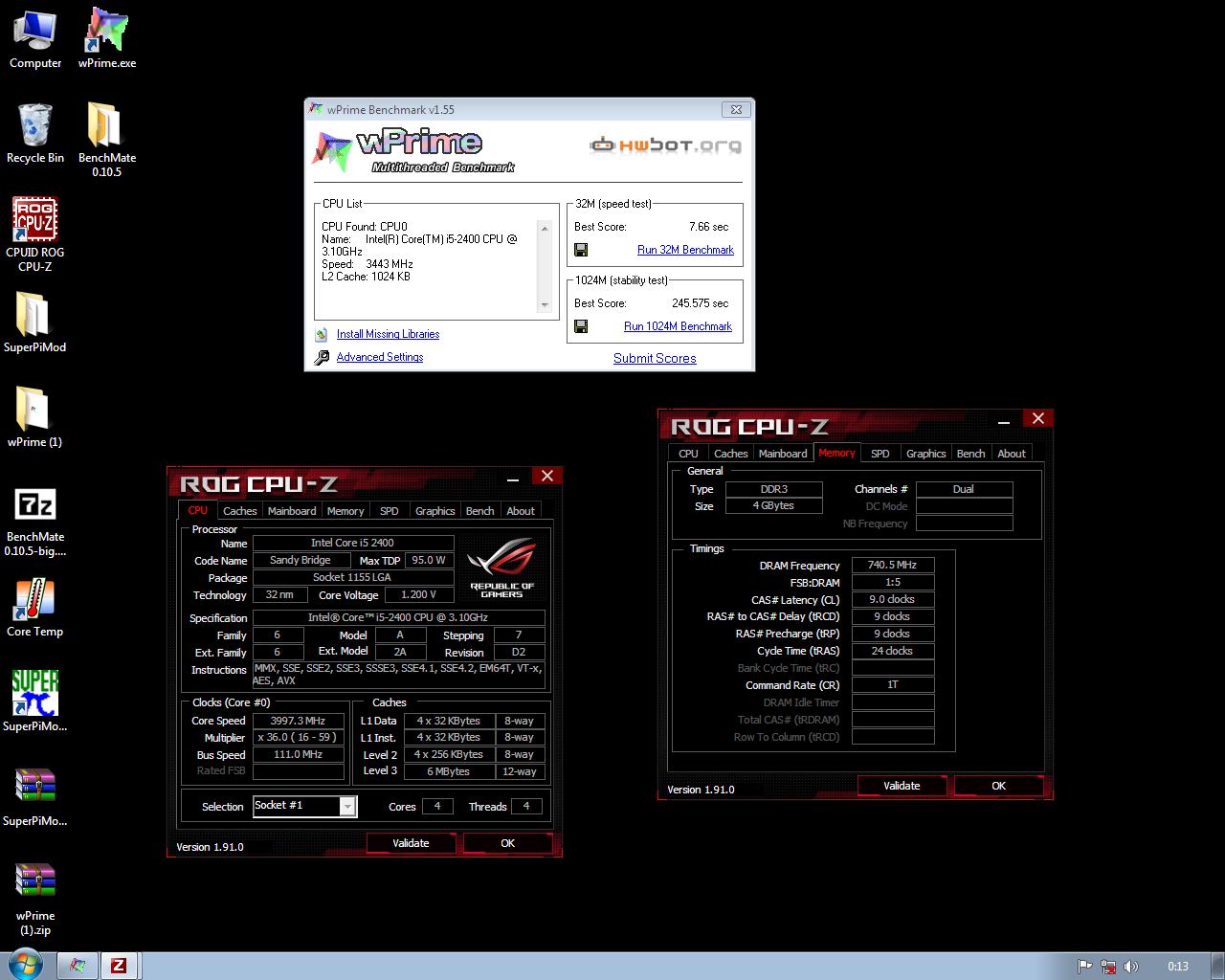Viewport: 1225px width, 980px height.
Task: Open Bench tab in left CPU-Z window
Action: (480, 511)
